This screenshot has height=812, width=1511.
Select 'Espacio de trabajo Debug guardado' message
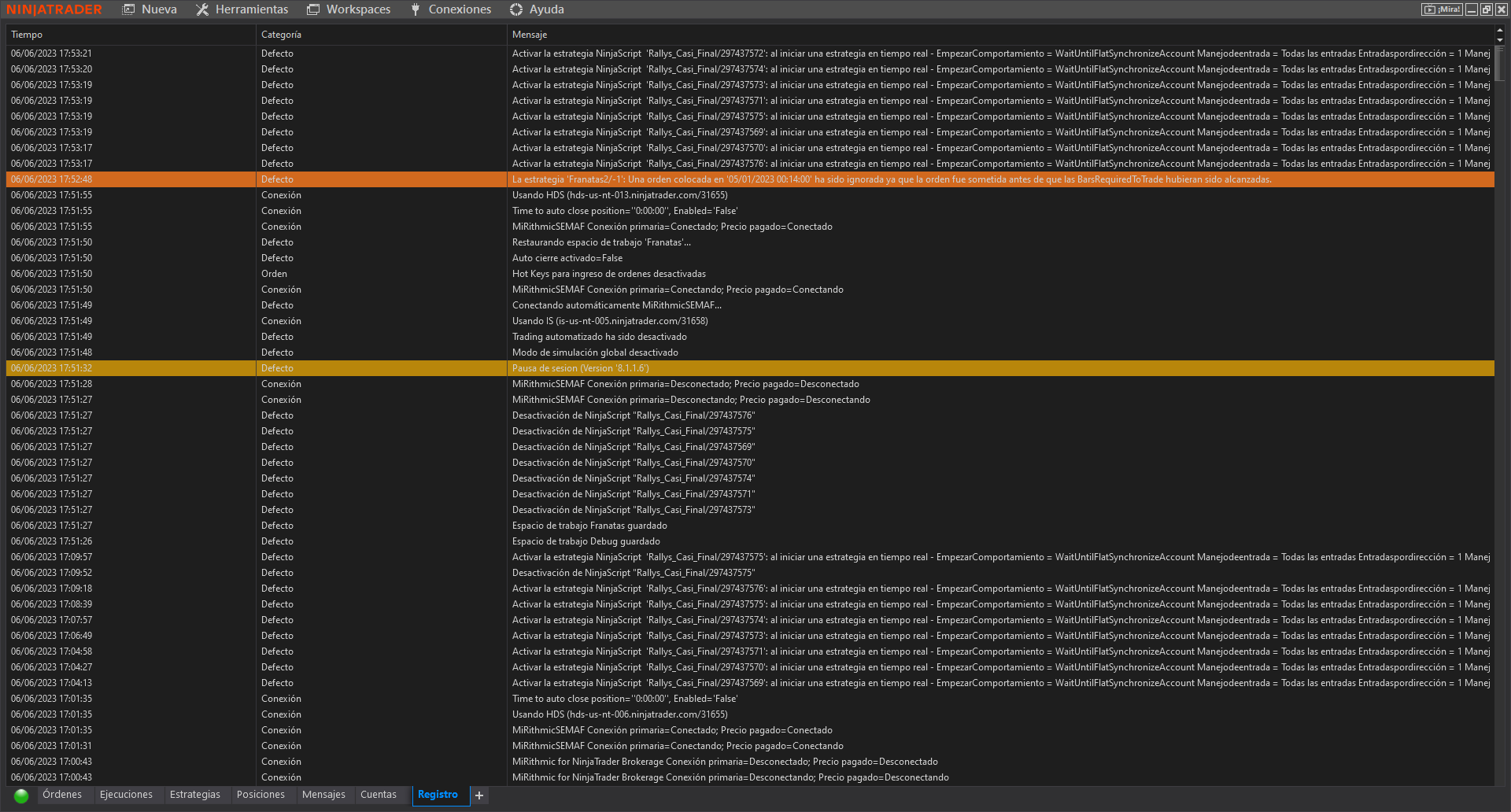click(x=586, y=541)
